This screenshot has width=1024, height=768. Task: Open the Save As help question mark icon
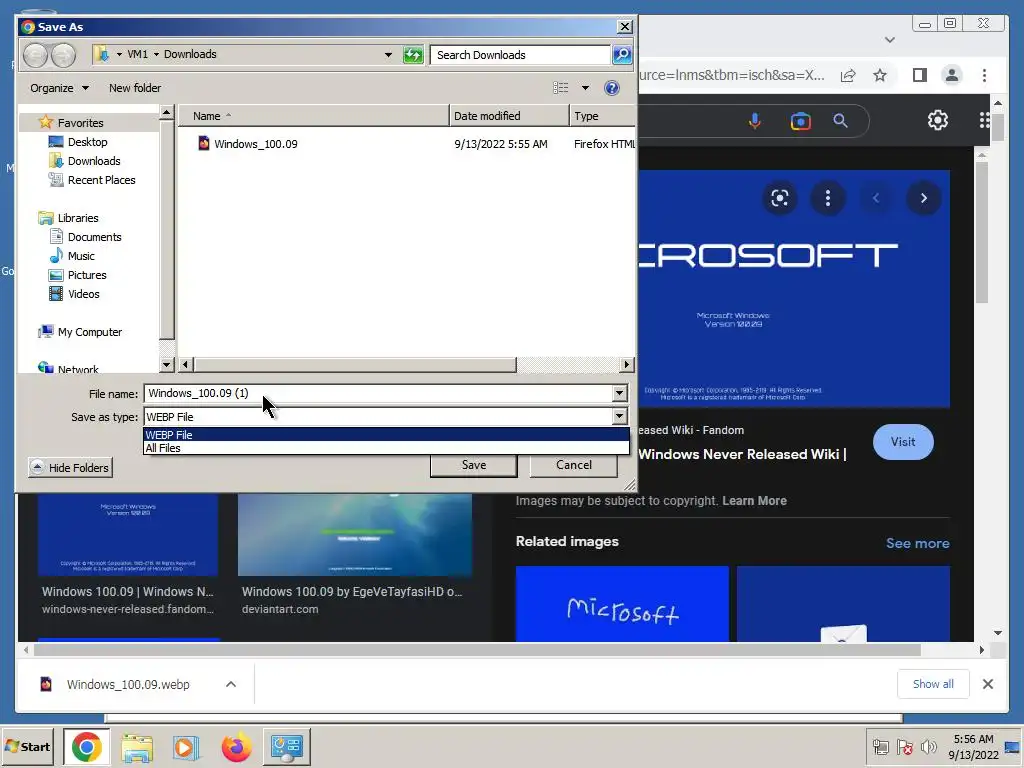point(612,88)
